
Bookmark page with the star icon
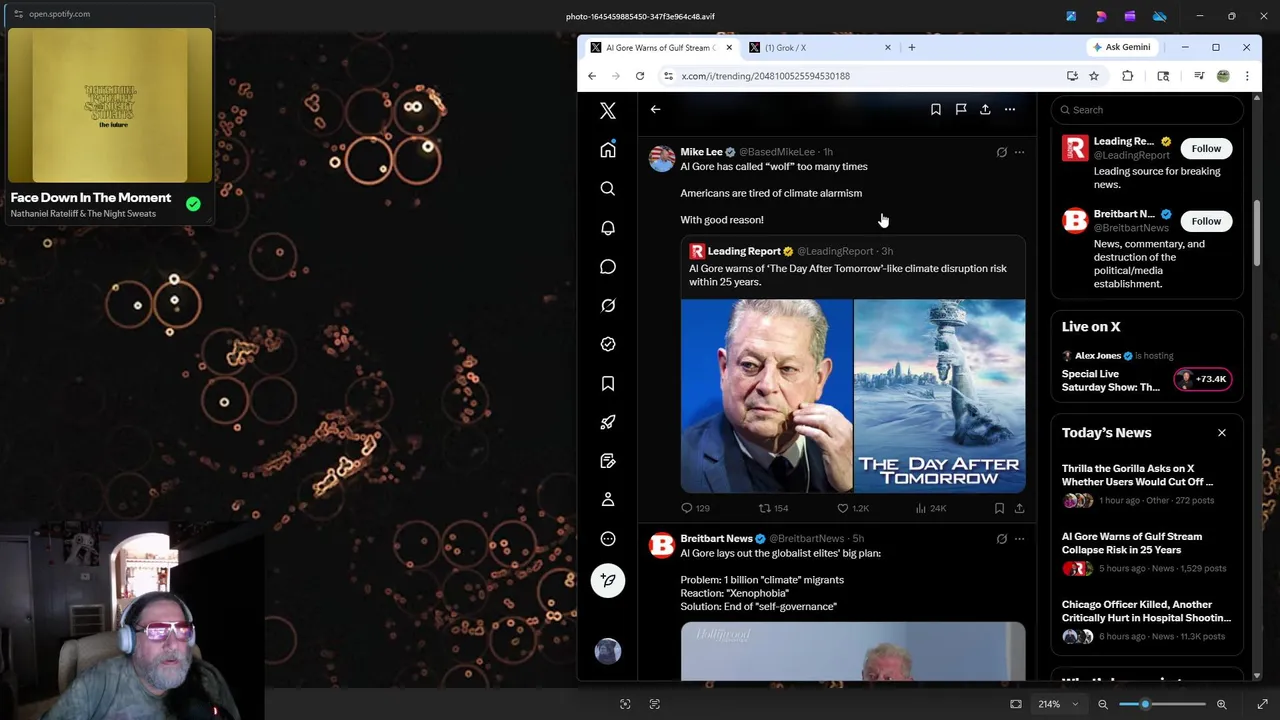1094,76
